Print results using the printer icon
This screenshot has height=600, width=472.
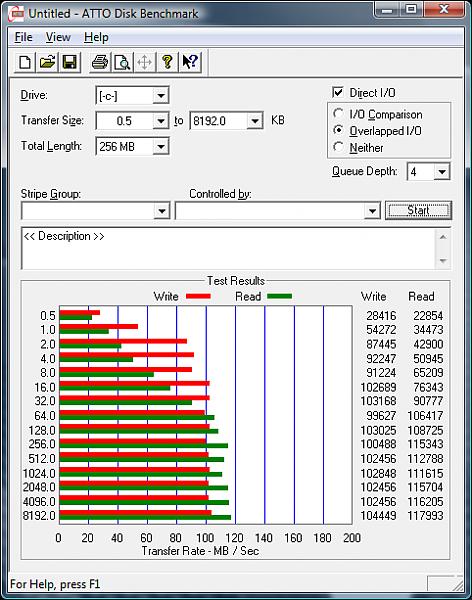click(x=100, y=62)
